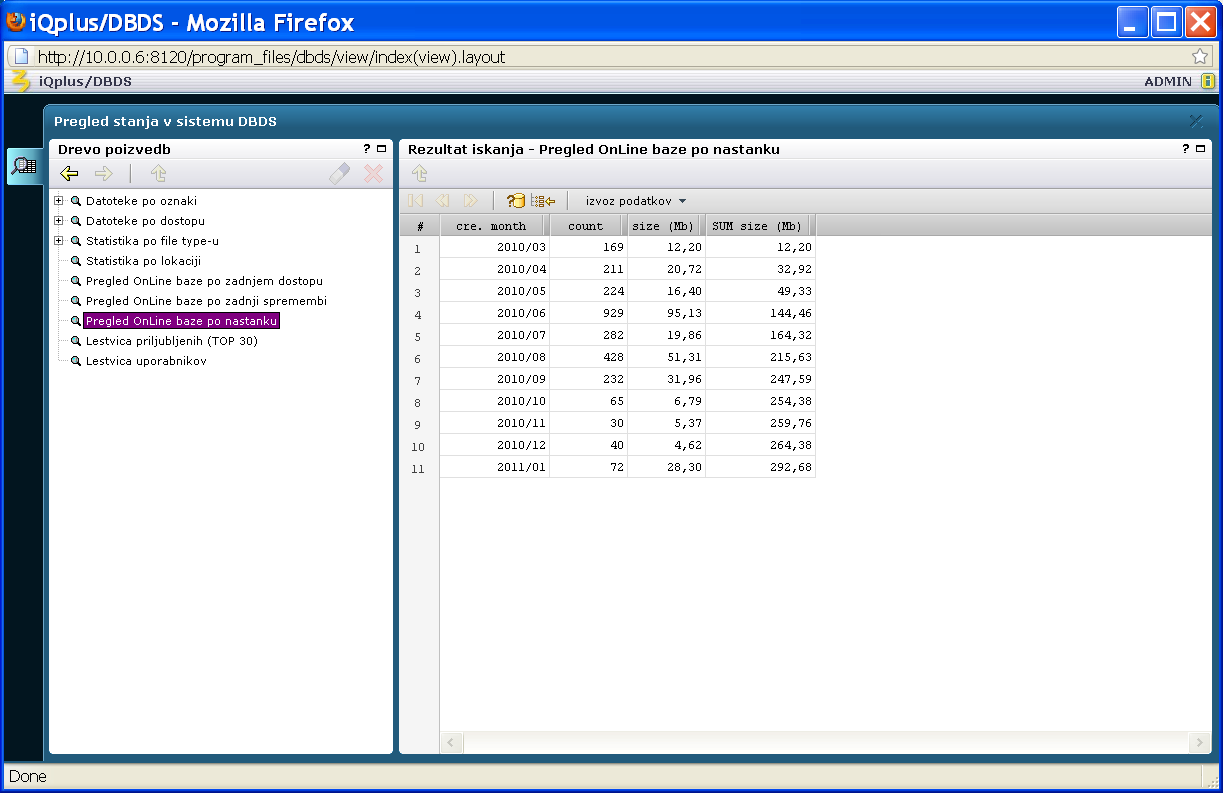Click the browser URL address field
The height and width of the screenshot is (793, 1223).
pyautogui.click(x=610, y=57)
